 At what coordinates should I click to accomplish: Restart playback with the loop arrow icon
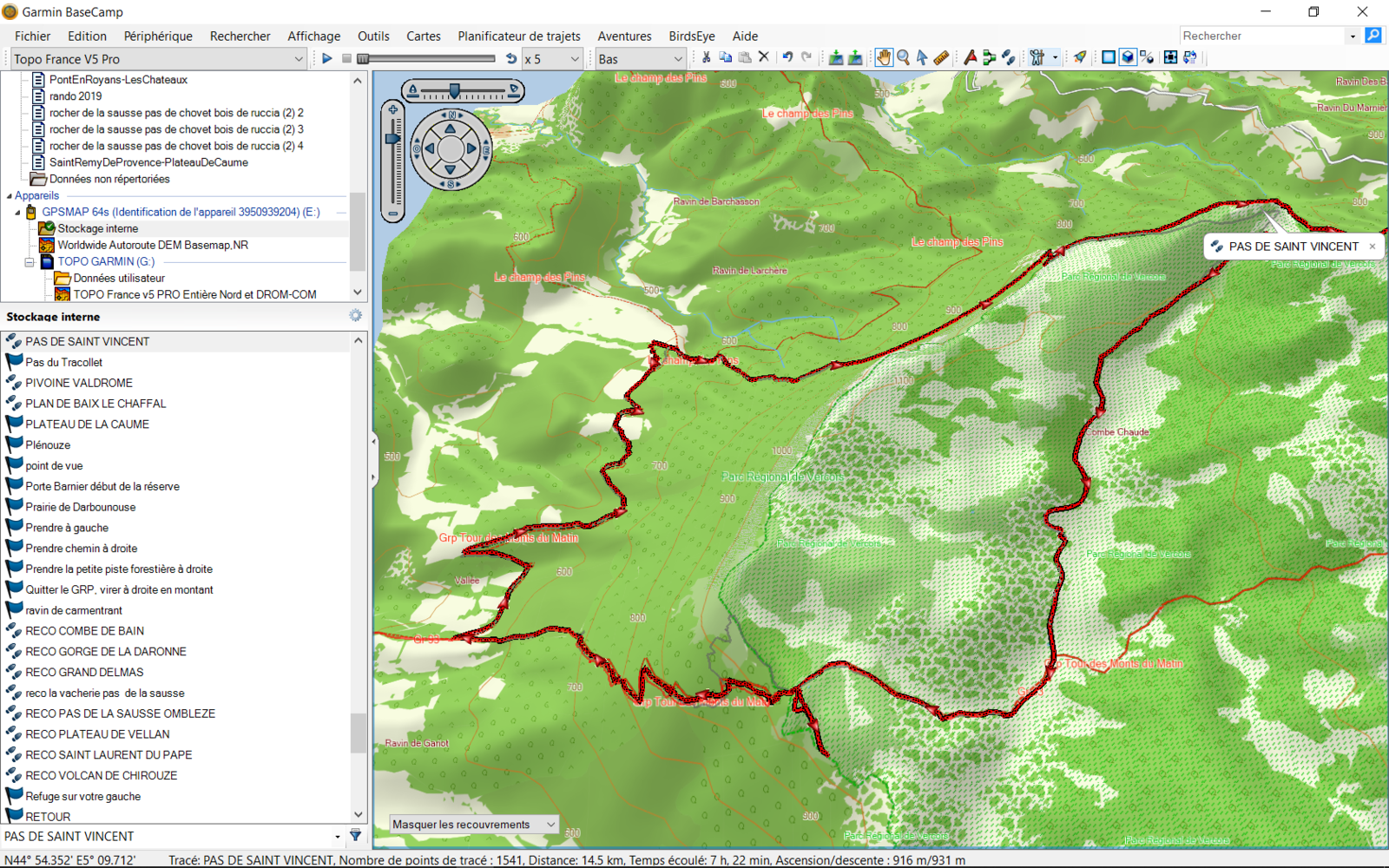click(511, 58)
